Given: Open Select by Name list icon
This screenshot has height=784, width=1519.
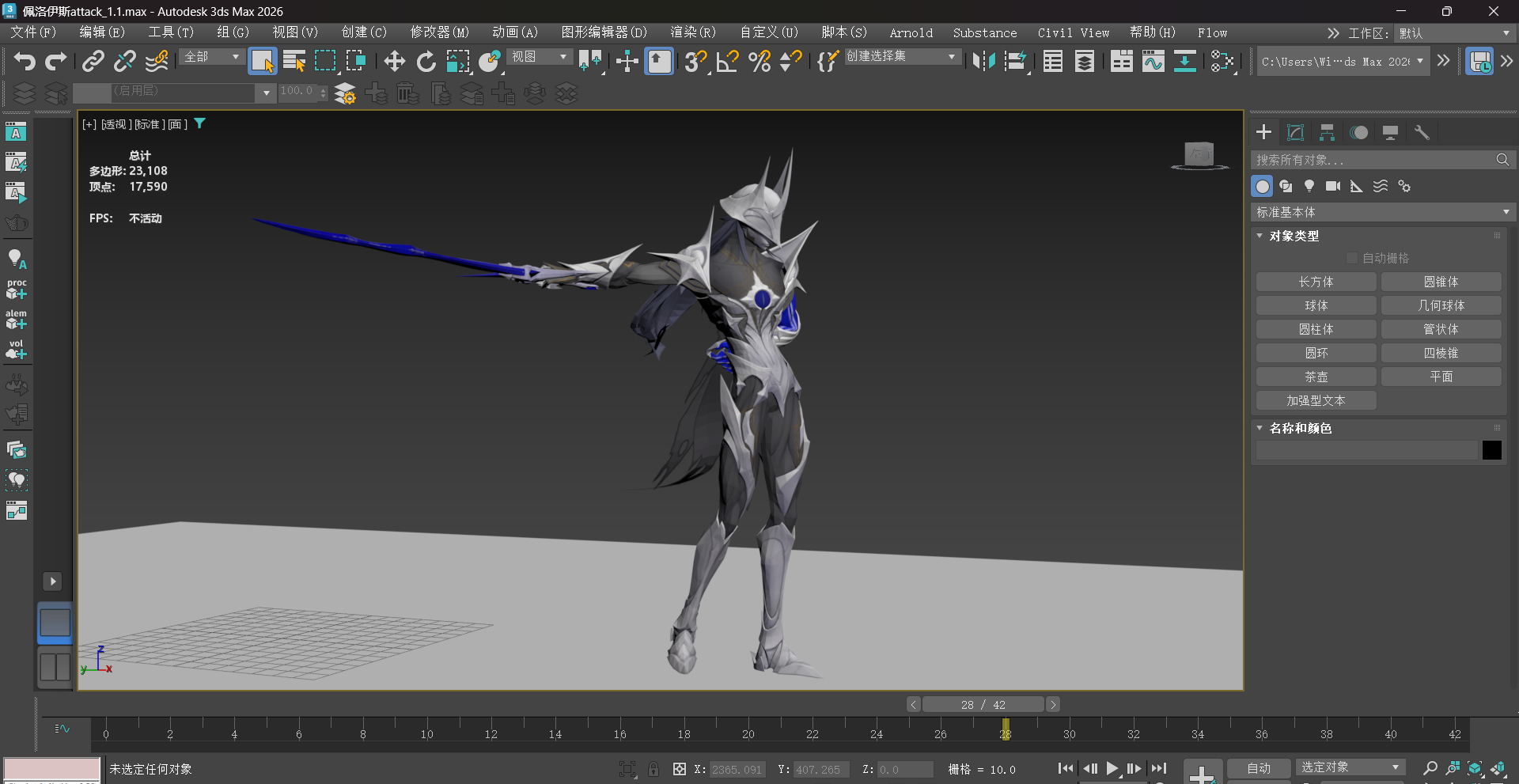Looking at the screenshot, I should pyautogui.click(x=294, y=61).
